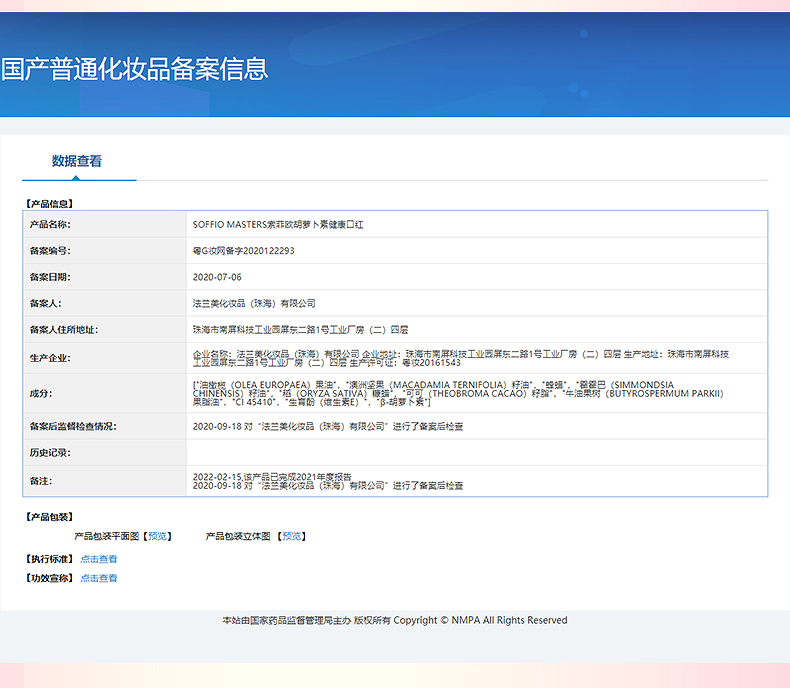
Task: Click the 备案后监督检查情况 value text
Action: [x=327, y=427]
